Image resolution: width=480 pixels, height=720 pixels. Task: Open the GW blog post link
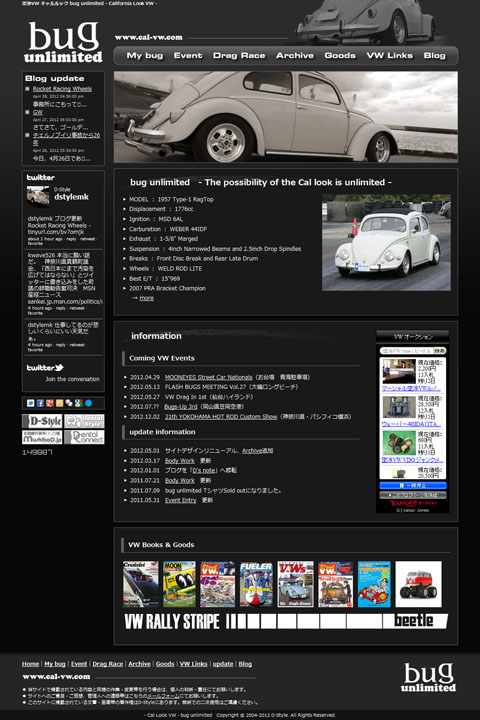pos(38,112)
